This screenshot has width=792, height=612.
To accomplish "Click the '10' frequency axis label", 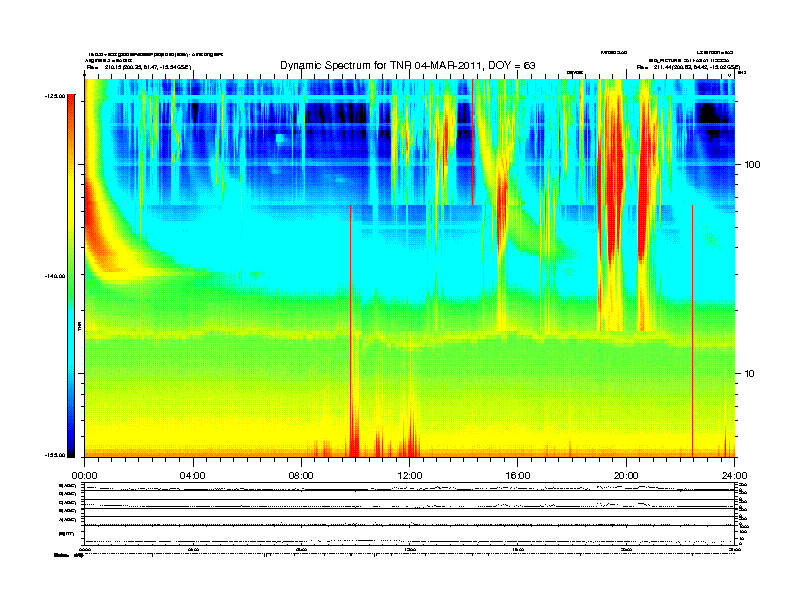I will point(750,374).
